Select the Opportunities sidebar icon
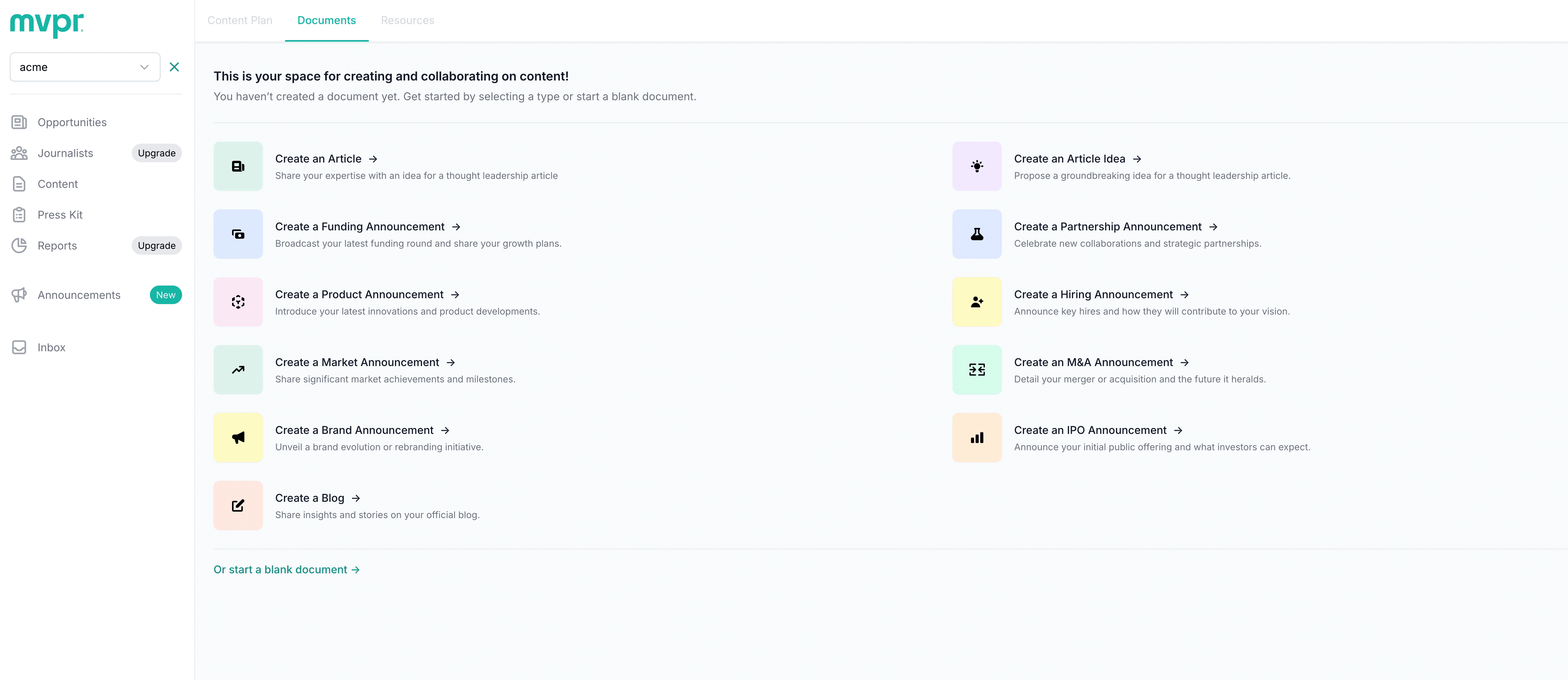Image resolution: width=1568 pixels, height=680 pixels. click(19, 122)
